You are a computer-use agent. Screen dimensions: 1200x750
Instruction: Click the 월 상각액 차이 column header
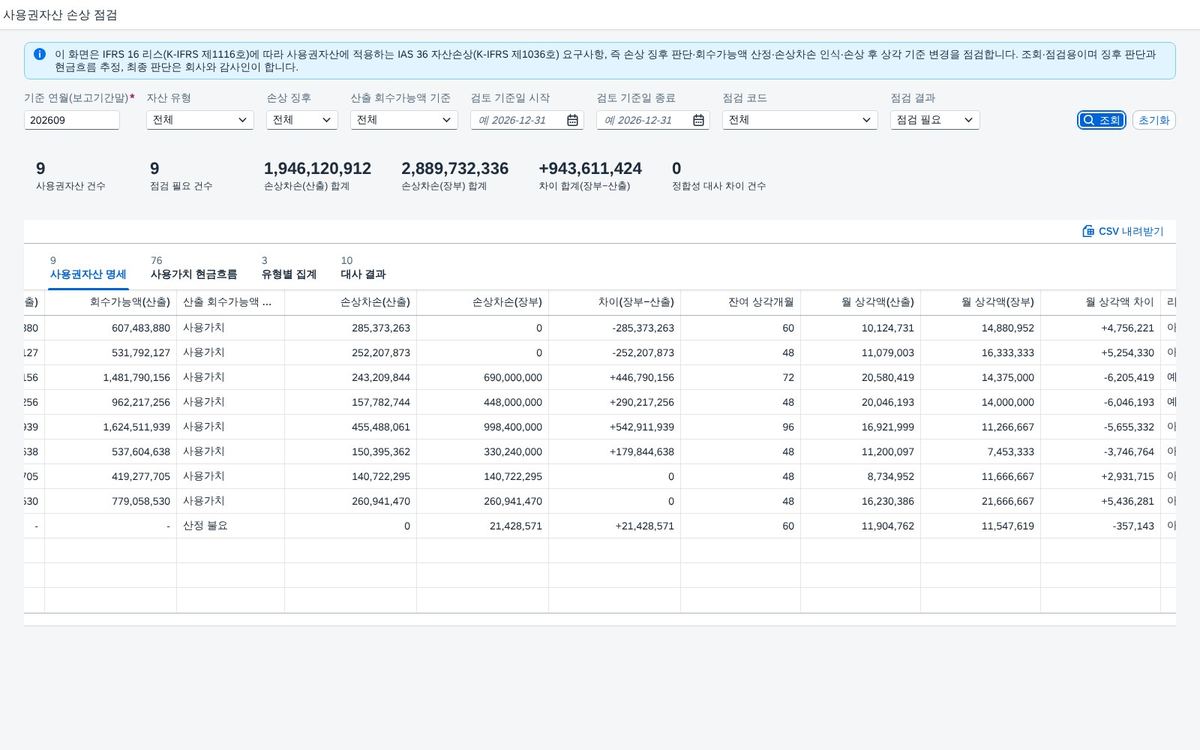pyautogui.click(x=1101, y=302)
